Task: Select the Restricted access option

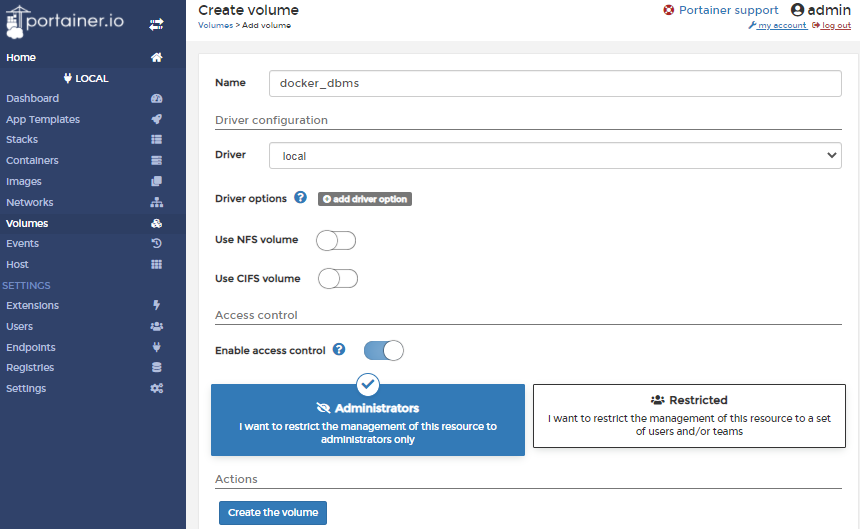Action: [689, 416]
